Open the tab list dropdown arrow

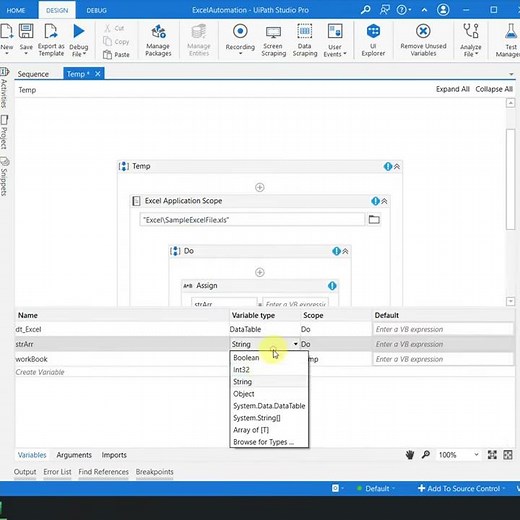(511, 74)
